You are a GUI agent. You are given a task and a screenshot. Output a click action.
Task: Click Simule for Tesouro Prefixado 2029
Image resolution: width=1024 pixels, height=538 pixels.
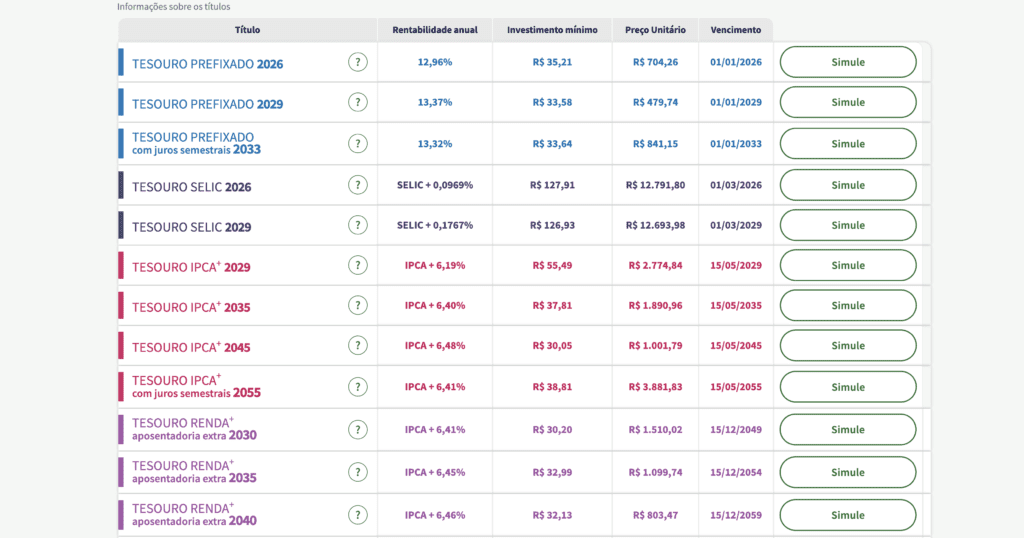(x=848, y=103)
